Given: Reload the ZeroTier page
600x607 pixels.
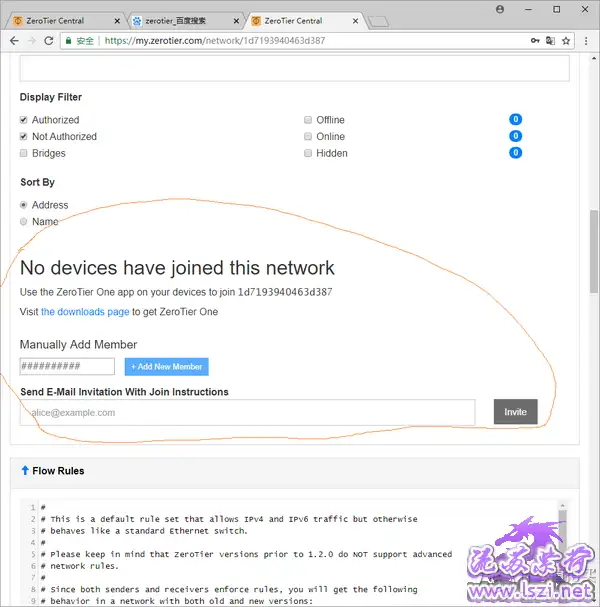Looking at the screenshot, I should click(x=49, y=41).
